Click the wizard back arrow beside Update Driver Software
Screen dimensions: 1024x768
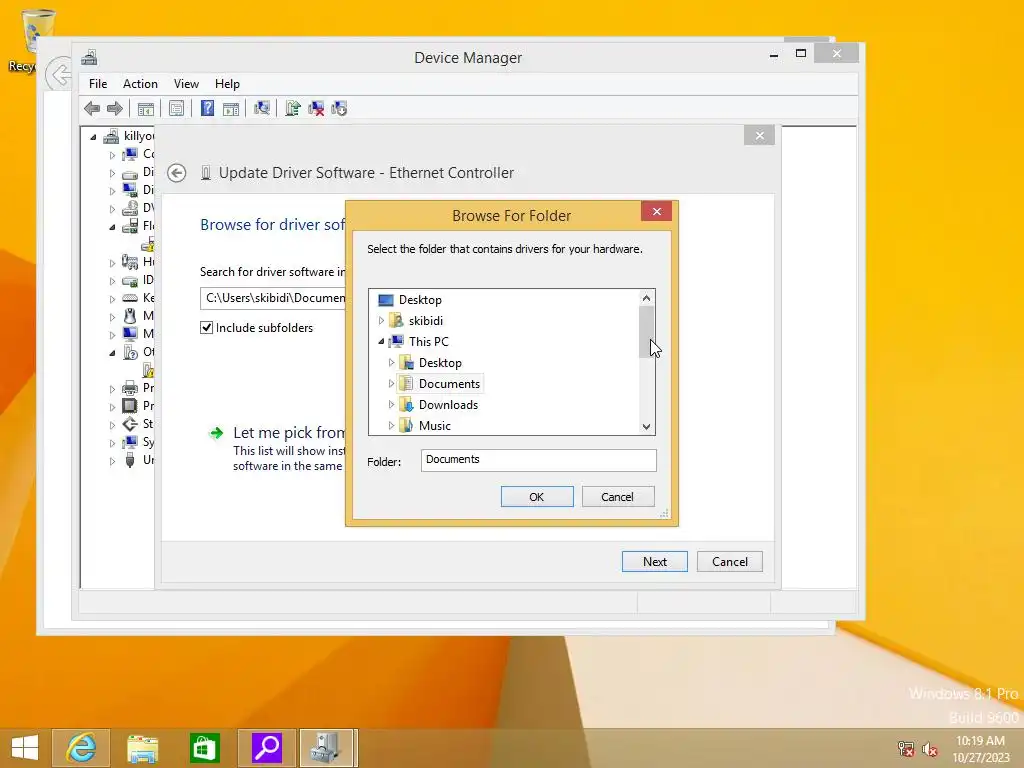click(176, 173)
